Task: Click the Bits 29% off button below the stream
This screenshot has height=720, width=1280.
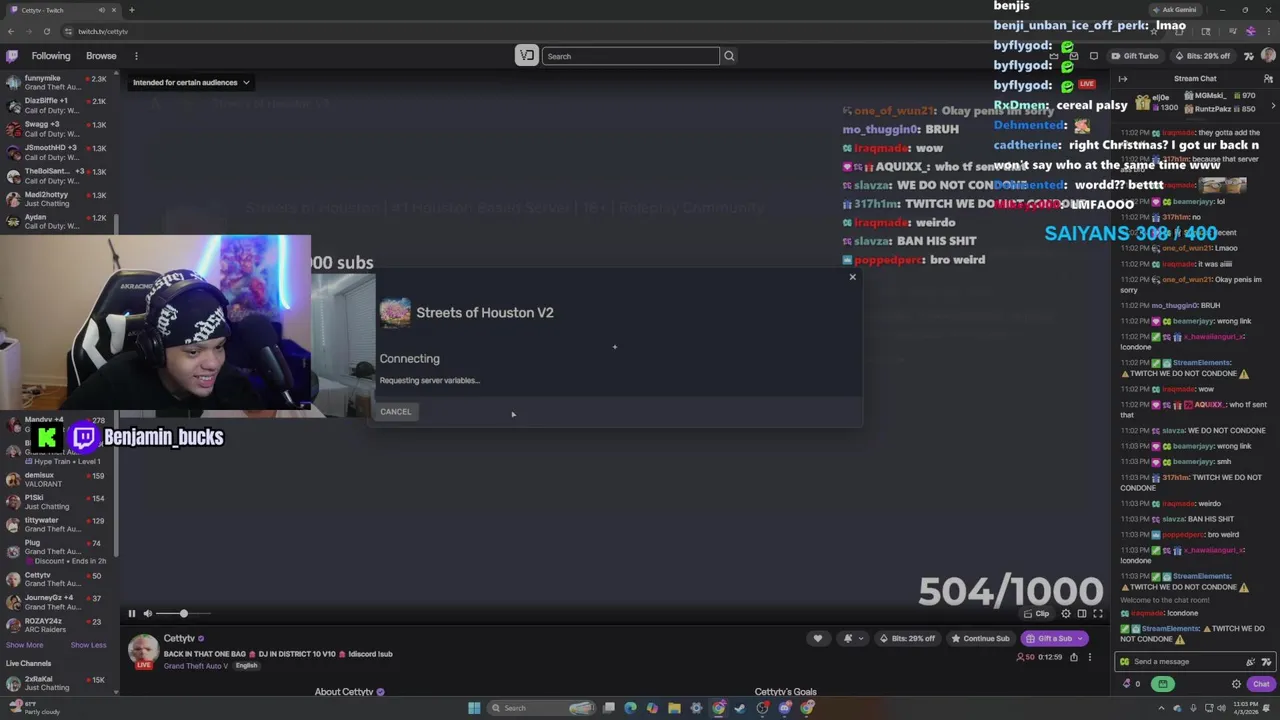Action: tap(908, 638)
